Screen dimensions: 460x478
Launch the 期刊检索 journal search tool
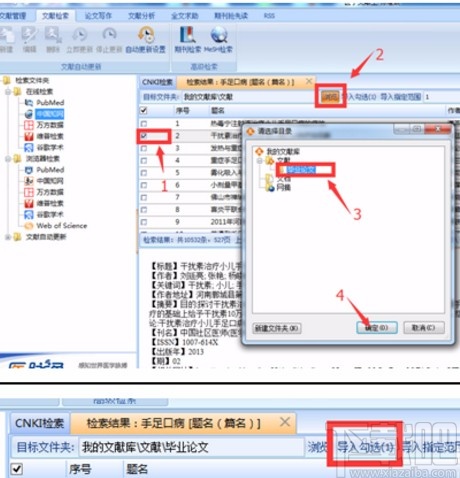pos(188,40)
